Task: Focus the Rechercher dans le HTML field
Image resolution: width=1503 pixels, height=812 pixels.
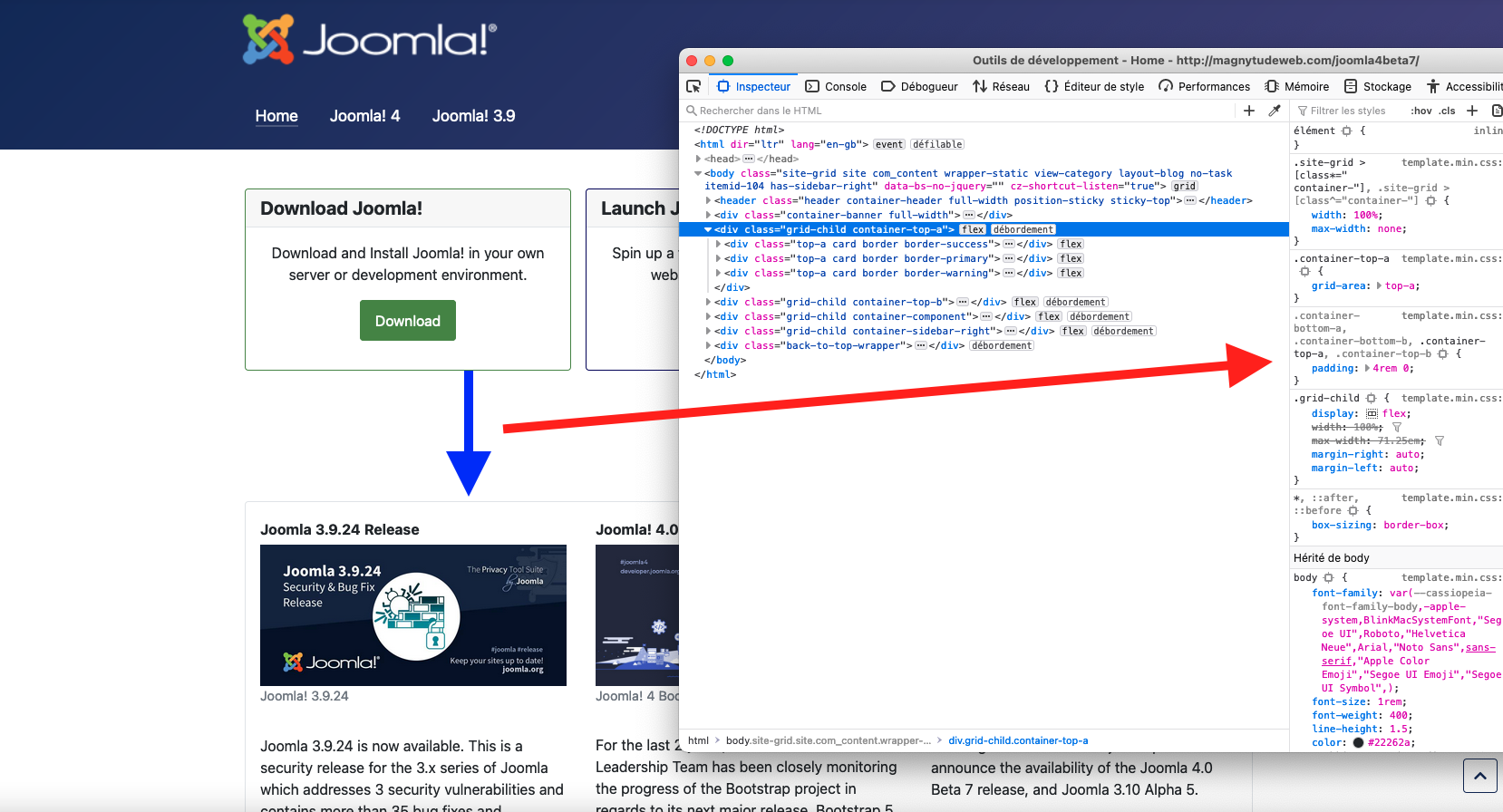Action: click(957, 111)
